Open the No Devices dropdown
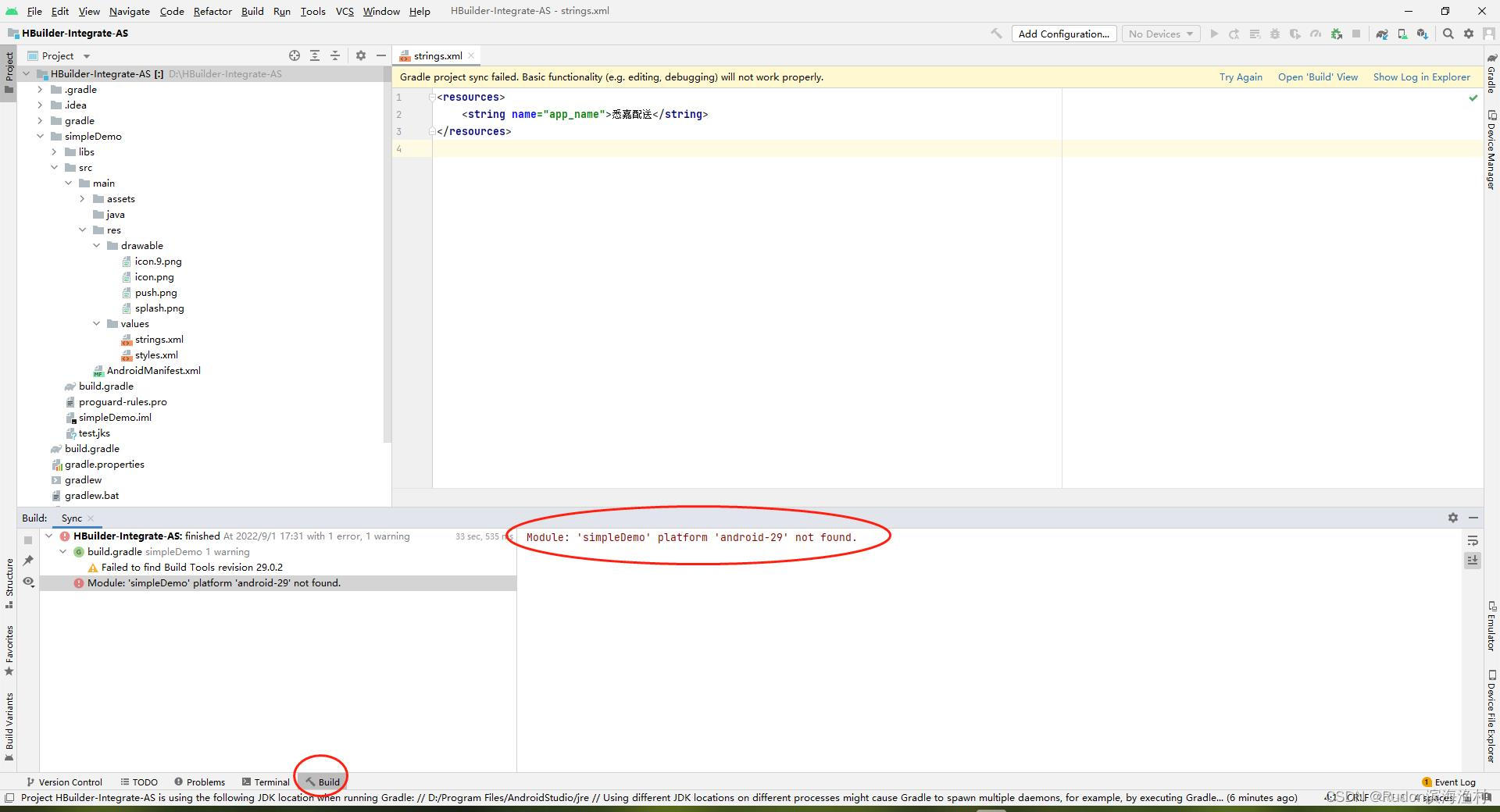This screenshot has height=812, width=1500. click(x=1159, y=34)
